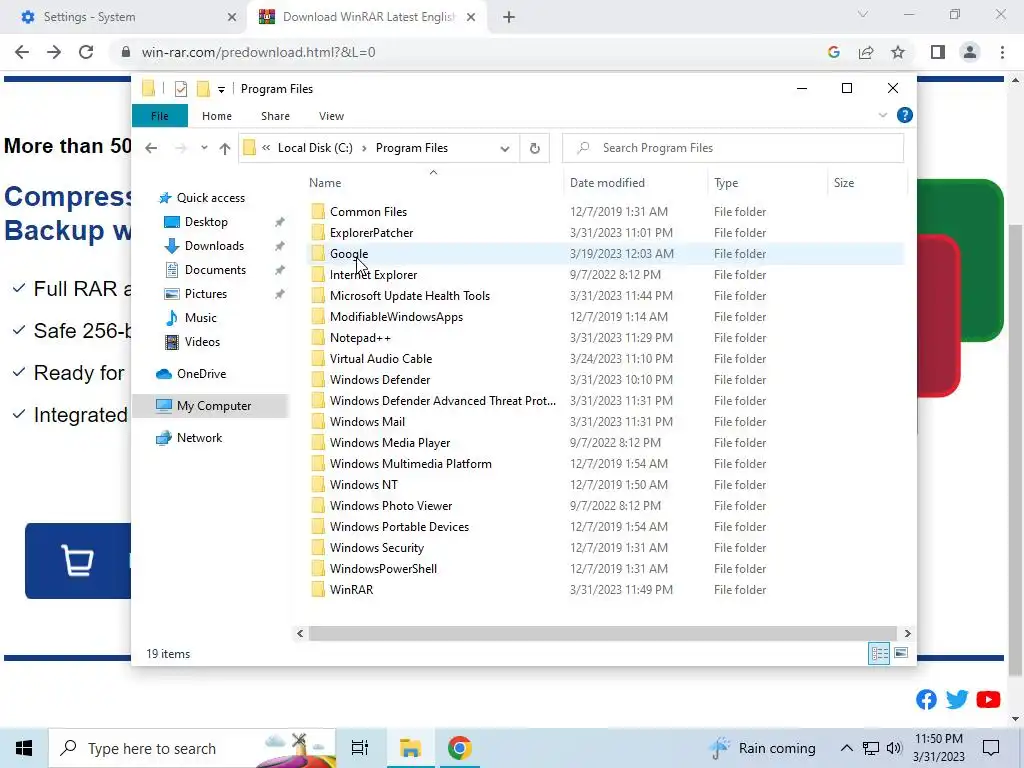
Task: Click the taskbar search box
Action: click(192, 748)
